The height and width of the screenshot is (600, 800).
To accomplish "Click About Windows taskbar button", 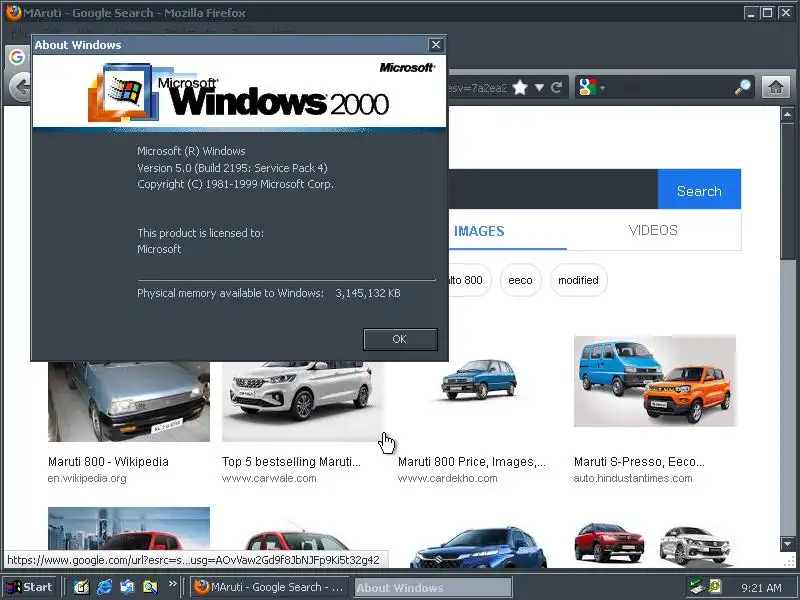I will (x=433, y=588).
